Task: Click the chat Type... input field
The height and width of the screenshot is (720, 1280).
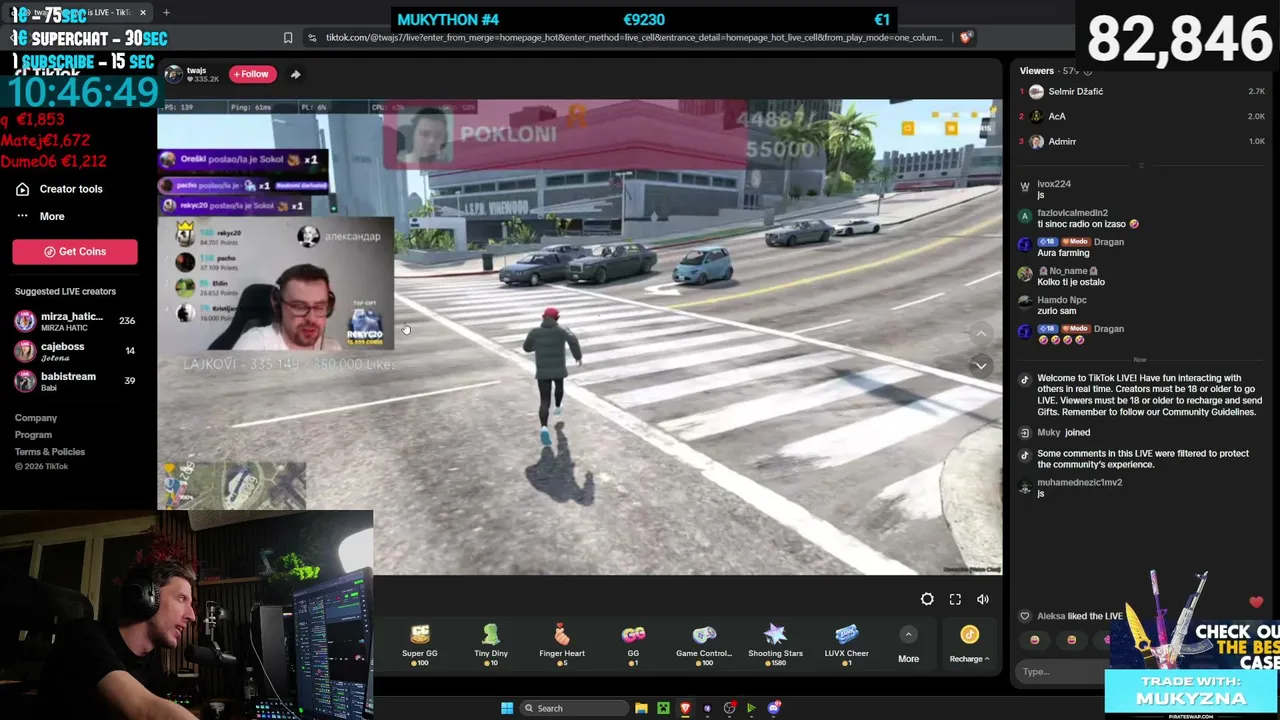Action: tap(1062, 672)
